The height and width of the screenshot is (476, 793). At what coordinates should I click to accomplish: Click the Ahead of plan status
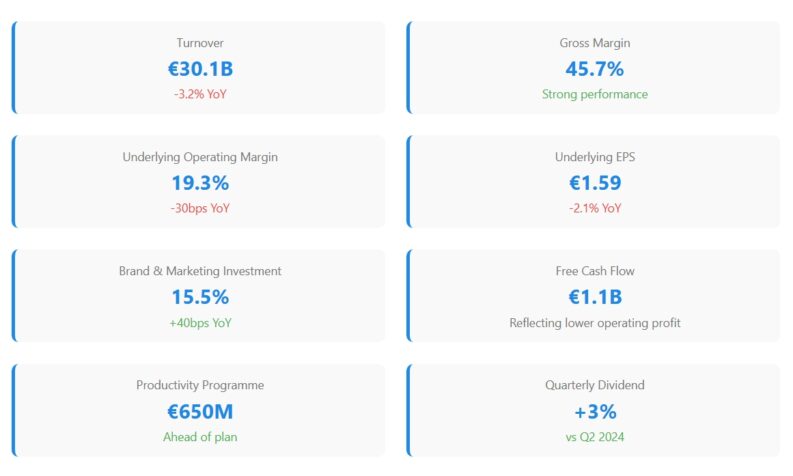pyautogui.click(x=200, y=436)
